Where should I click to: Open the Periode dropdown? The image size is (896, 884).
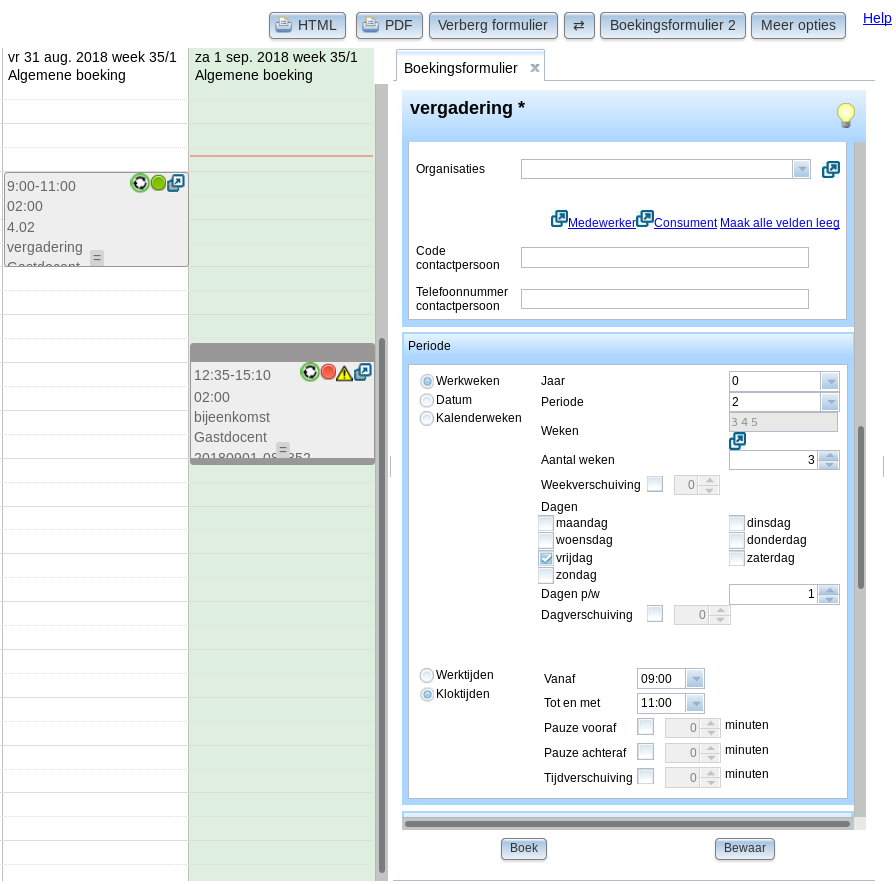click(830, 402)
